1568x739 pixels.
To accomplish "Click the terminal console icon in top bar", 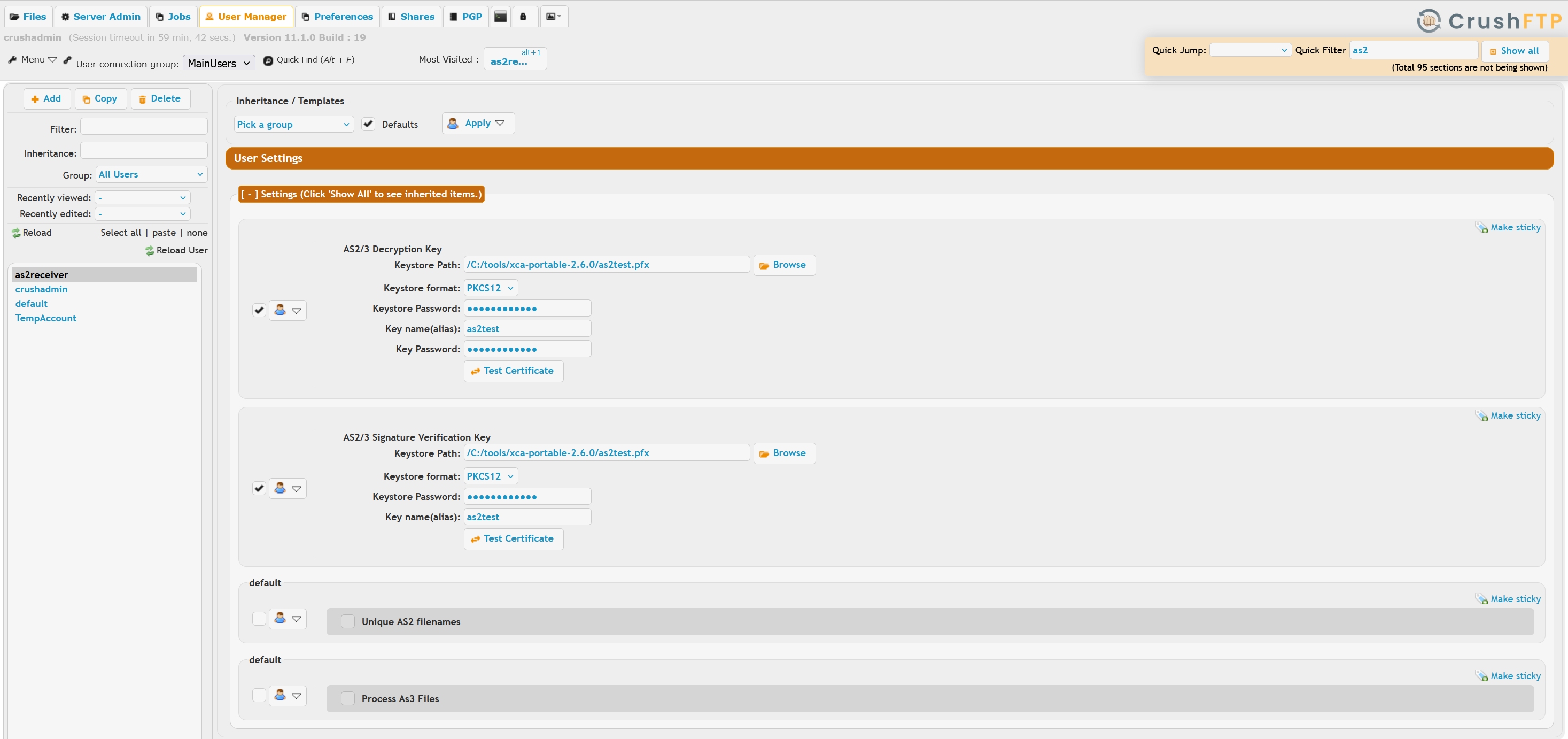I will click(x=500, y=17).
